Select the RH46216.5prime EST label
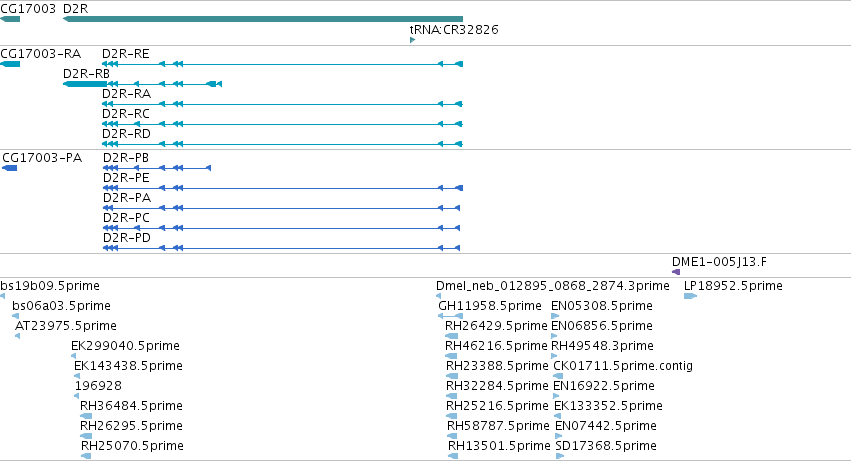This screenshot has height=461, width=851. (496, 346)
